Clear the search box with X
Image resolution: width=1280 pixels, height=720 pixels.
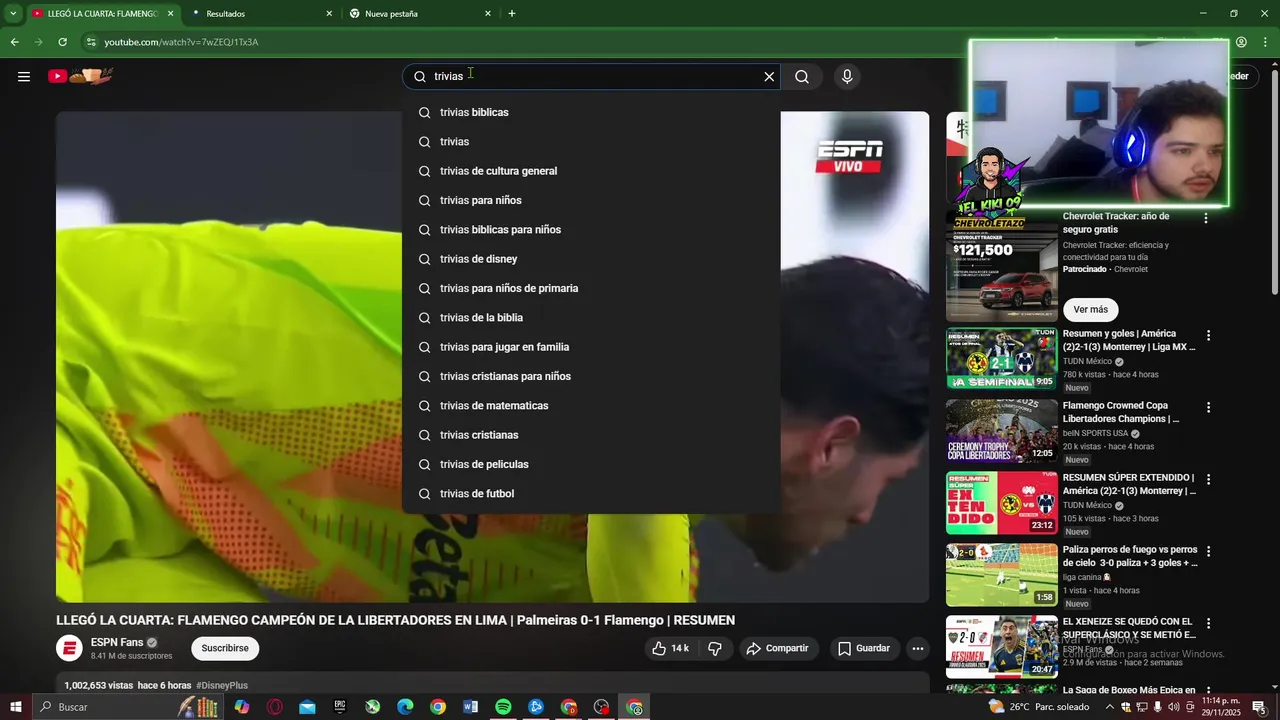click(769, 76)
